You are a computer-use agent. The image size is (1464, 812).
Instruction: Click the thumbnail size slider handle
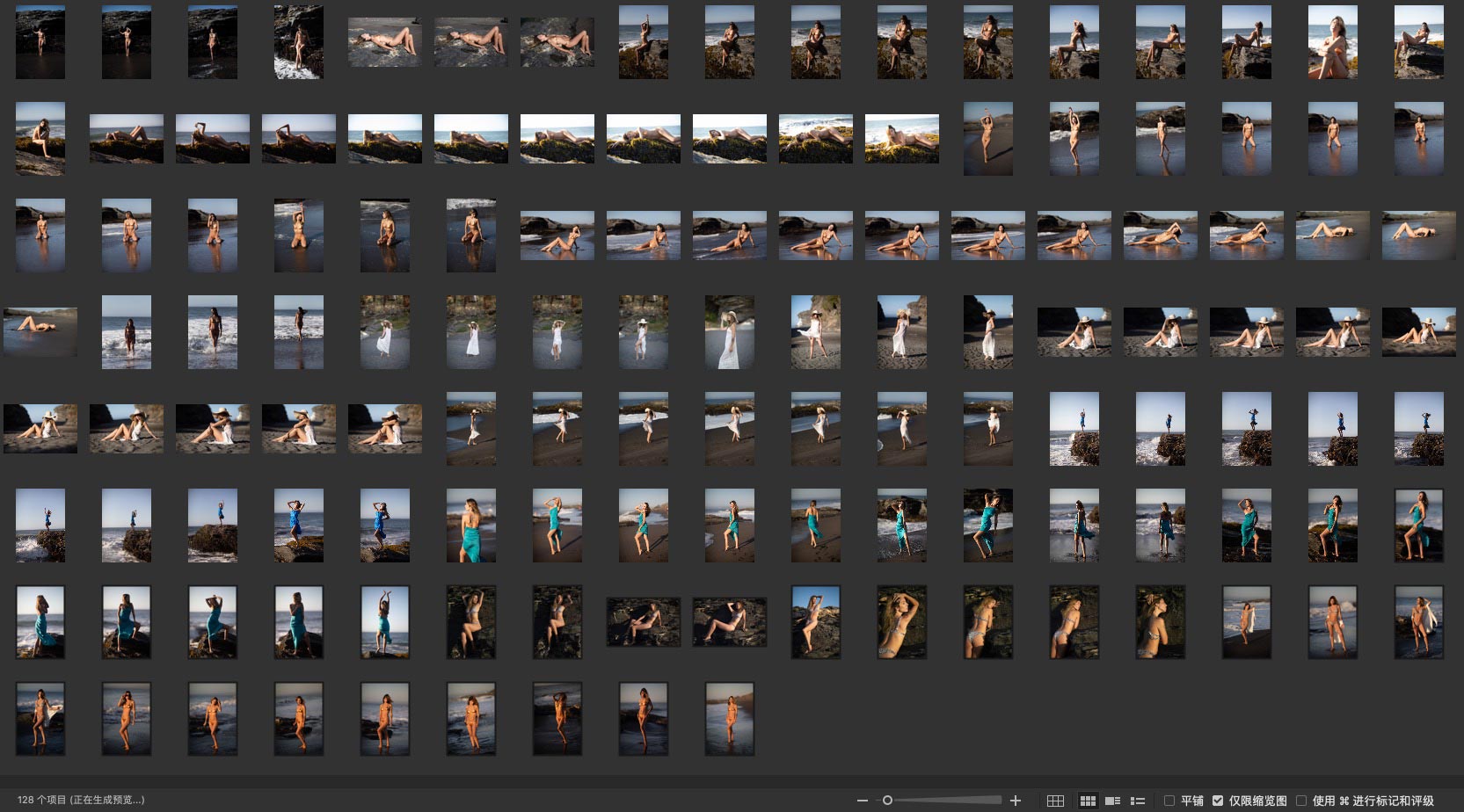click(x=887, y=801)
